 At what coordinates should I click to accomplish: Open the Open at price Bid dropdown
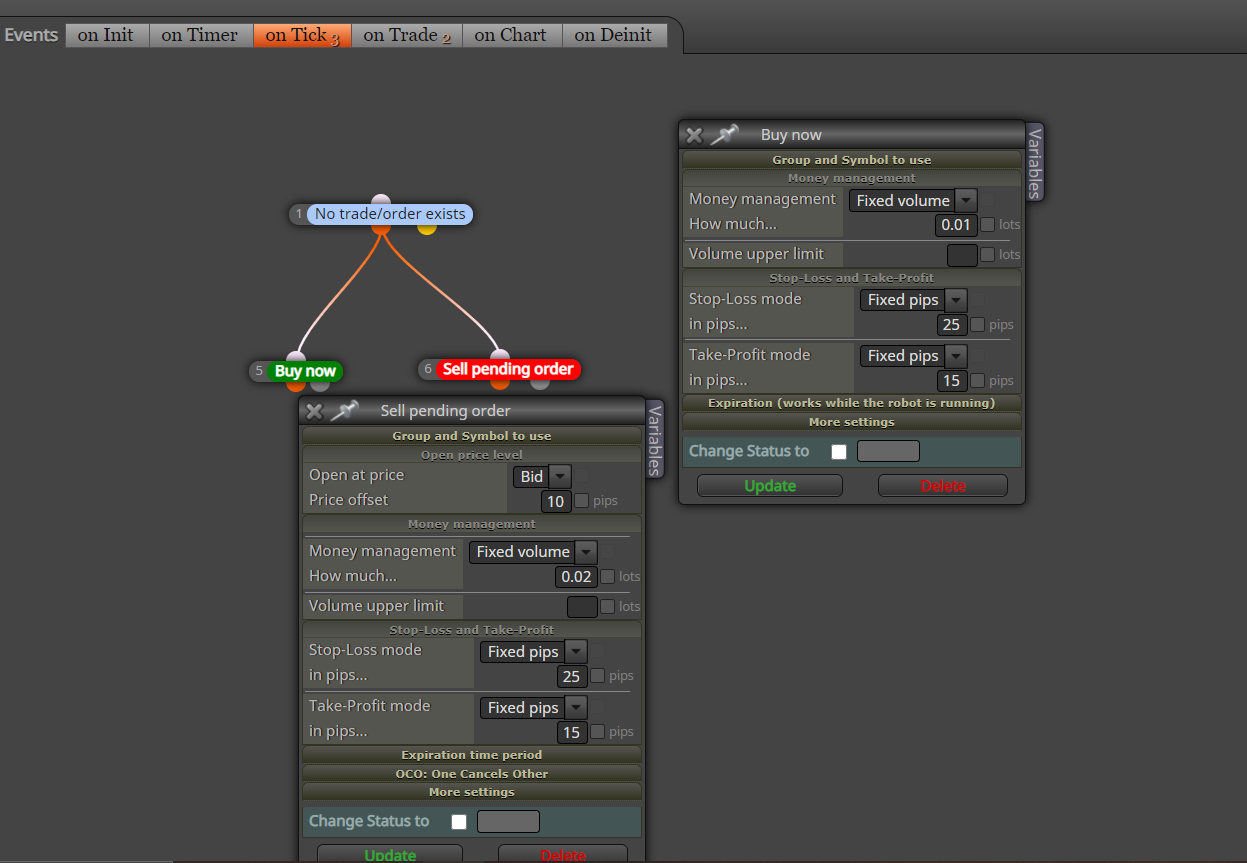click(542, 476)
